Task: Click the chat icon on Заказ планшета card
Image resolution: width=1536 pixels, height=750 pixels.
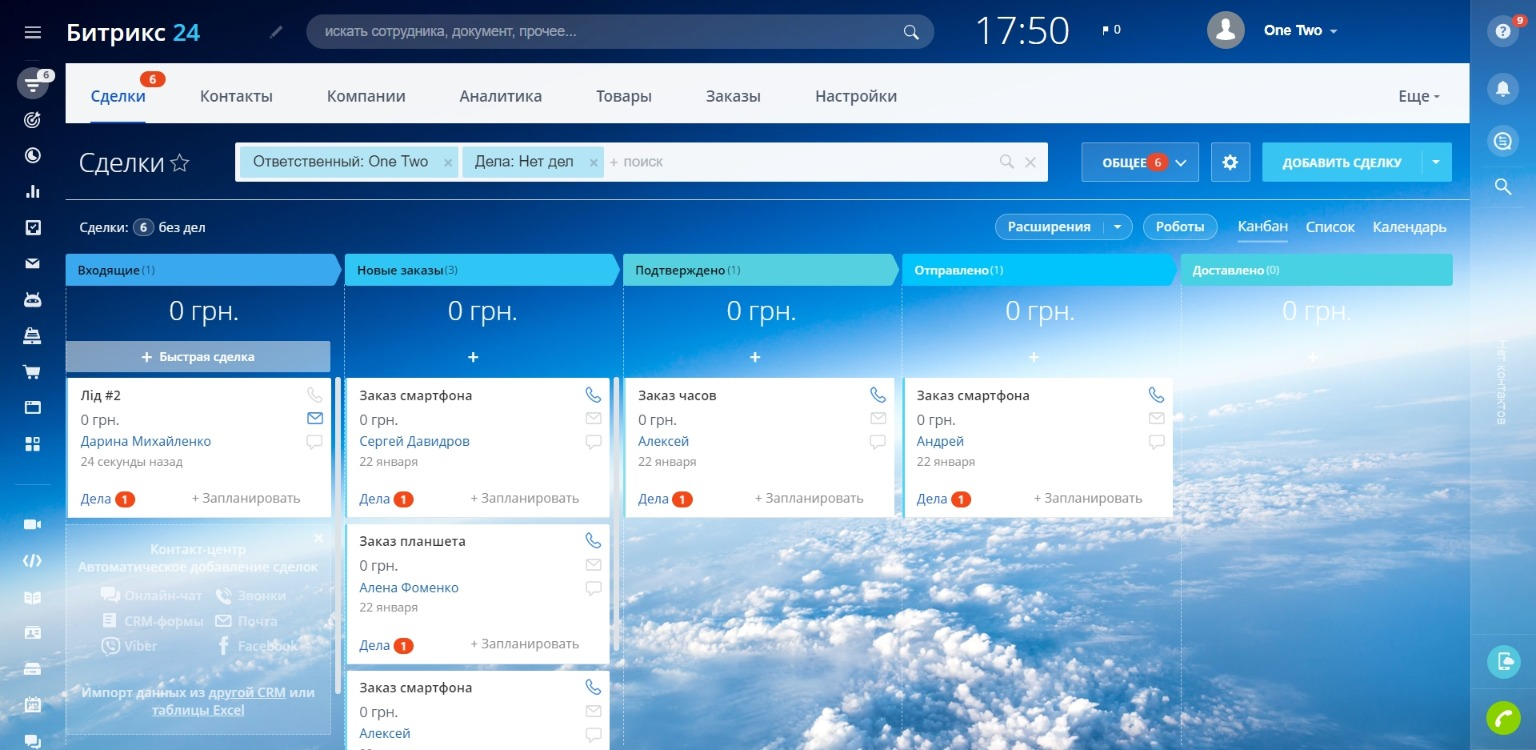Action: point(593,588)
